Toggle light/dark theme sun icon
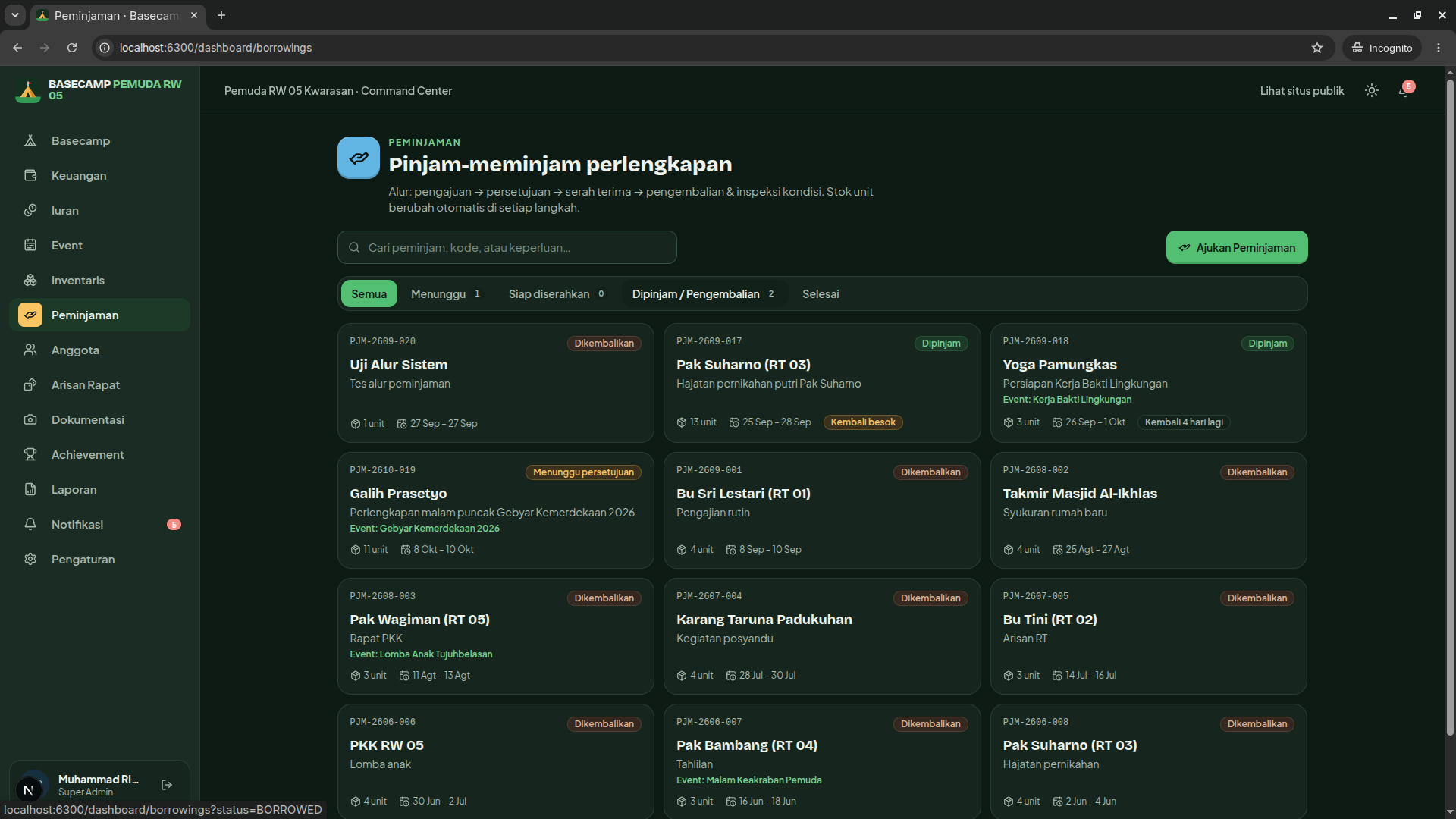Screen dimensions: 1456x819 point(1372,91)
